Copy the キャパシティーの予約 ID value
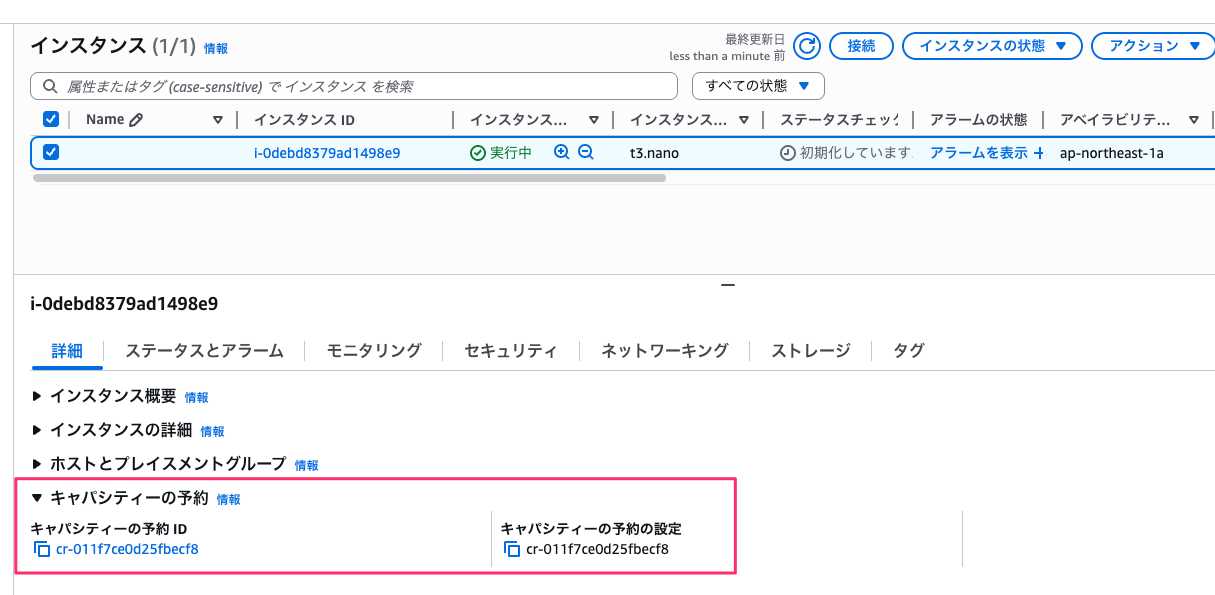Screen dimensions: 1215x595 tap(42, 549)
